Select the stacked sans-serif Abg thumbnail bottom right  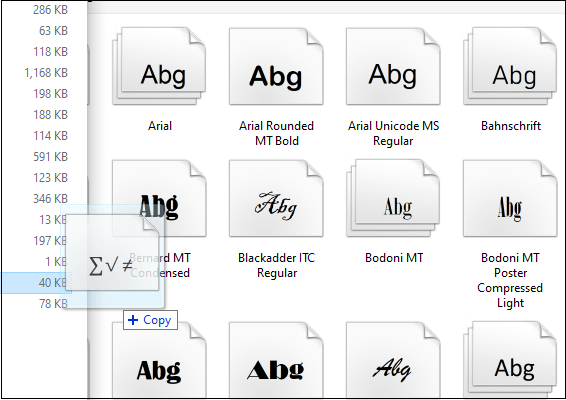[510, 360]
